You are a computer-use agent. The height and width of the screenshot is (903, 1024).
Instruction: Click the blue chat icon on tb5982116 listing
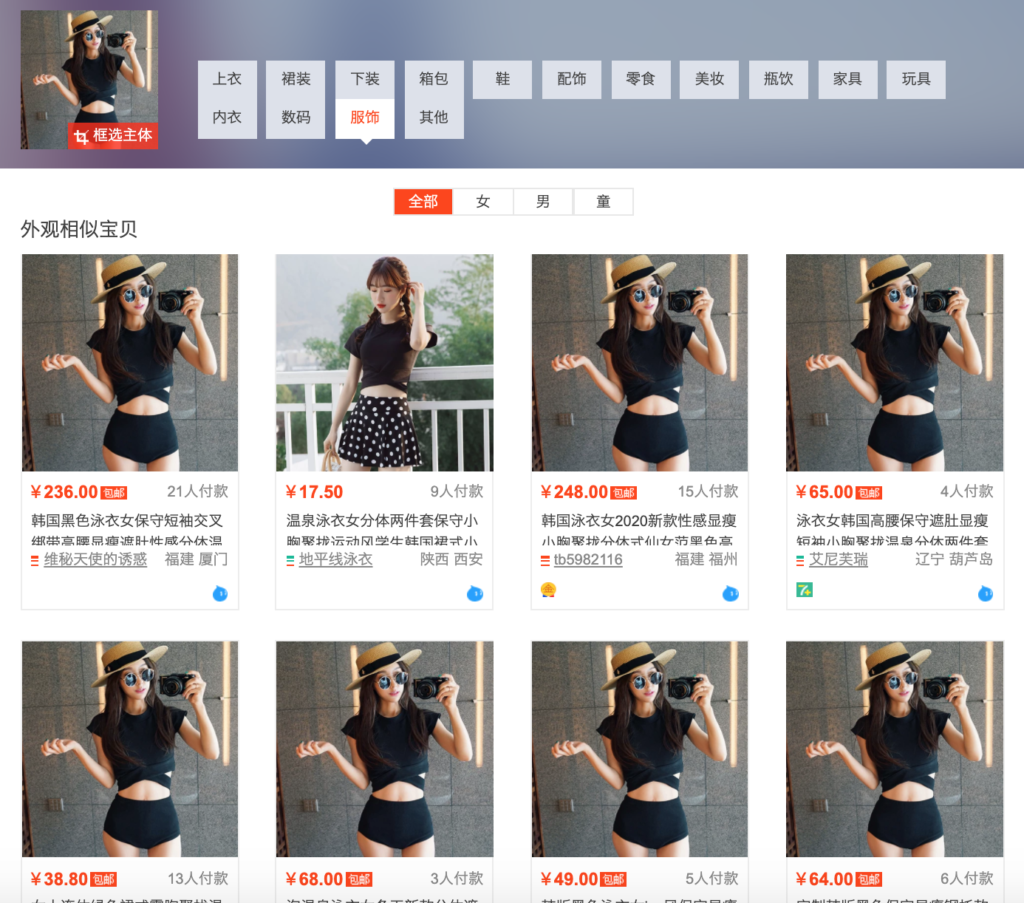pyautogui.click(x=730, y=594)
